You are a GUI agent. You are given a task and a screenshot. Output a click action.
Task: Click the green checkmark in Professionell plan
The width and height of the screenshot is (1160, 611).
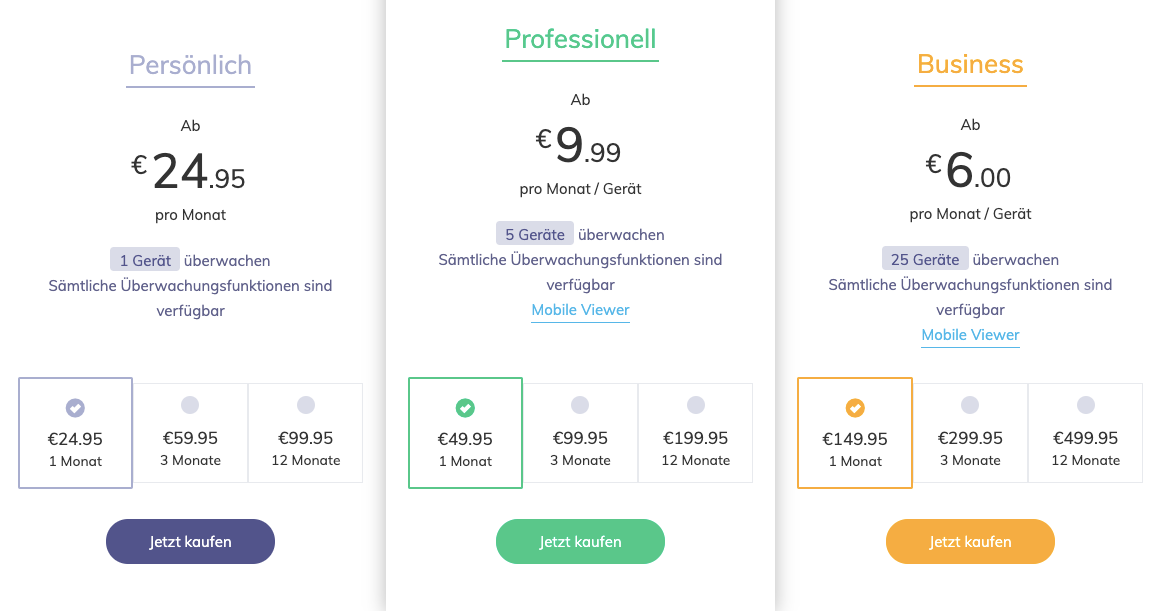[465, 406]
